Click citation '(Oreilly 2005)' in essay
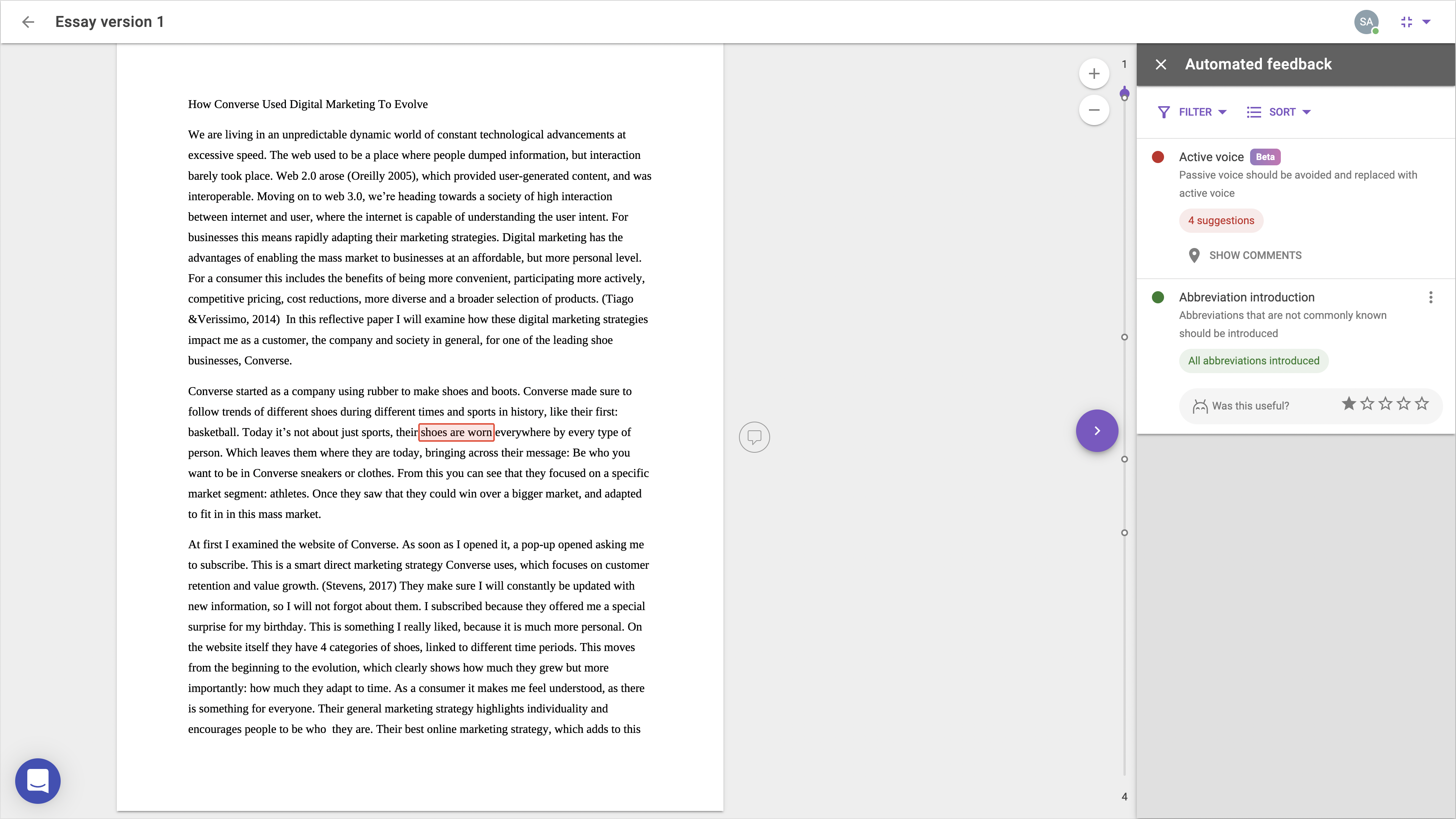Screen dimensions: 1456x819 382,176
